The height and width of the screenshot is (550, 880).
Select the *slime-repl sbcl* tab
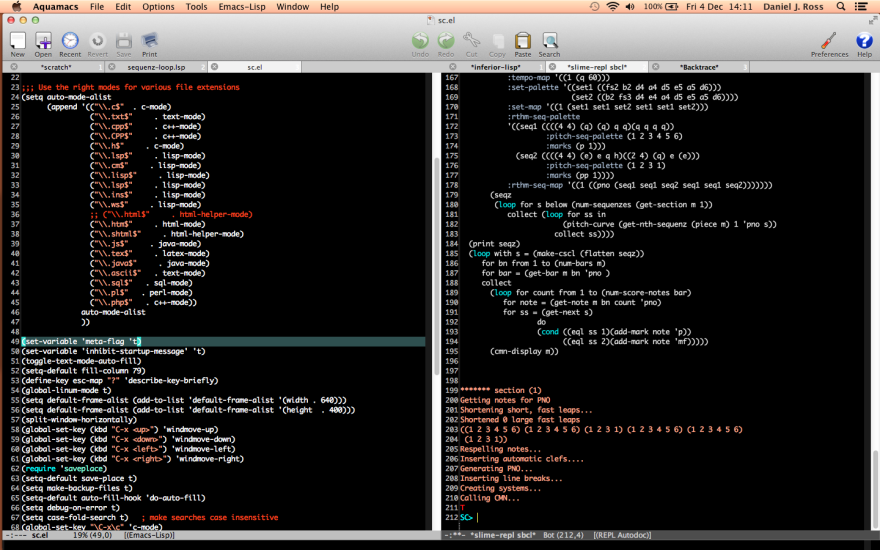point(597,67)
